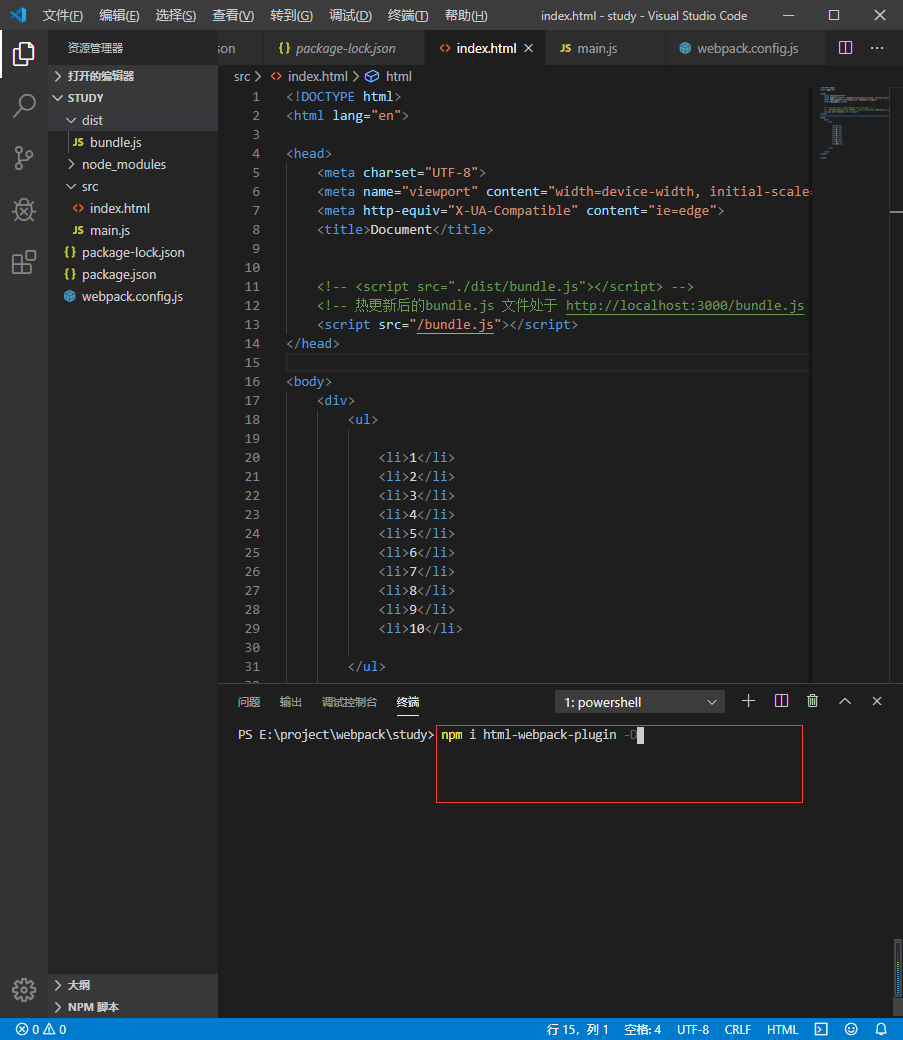Follow the localhost:3000/bundle.js link
This screenshot has height=1040, width=903.
pyautogui.click(x=685, y=306)
